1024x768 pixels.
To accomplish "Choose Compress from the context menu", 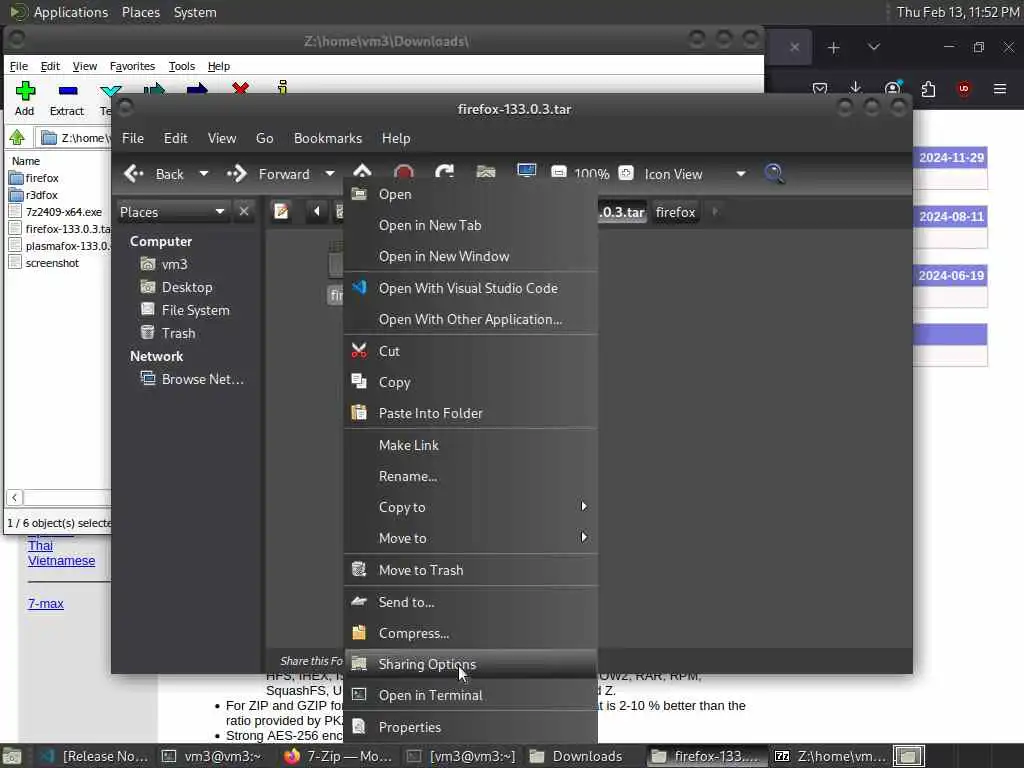I will tap(470, 633).
